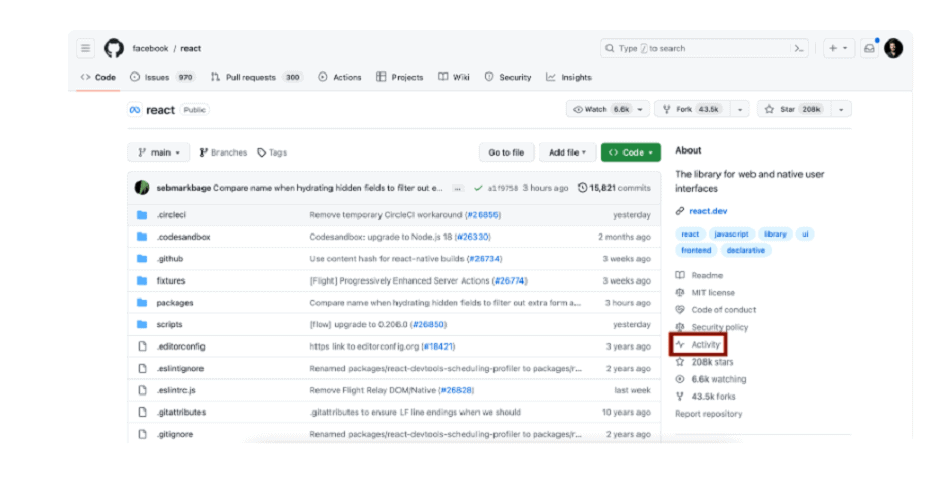Open the facebook owner link

[x=150, y=49]
